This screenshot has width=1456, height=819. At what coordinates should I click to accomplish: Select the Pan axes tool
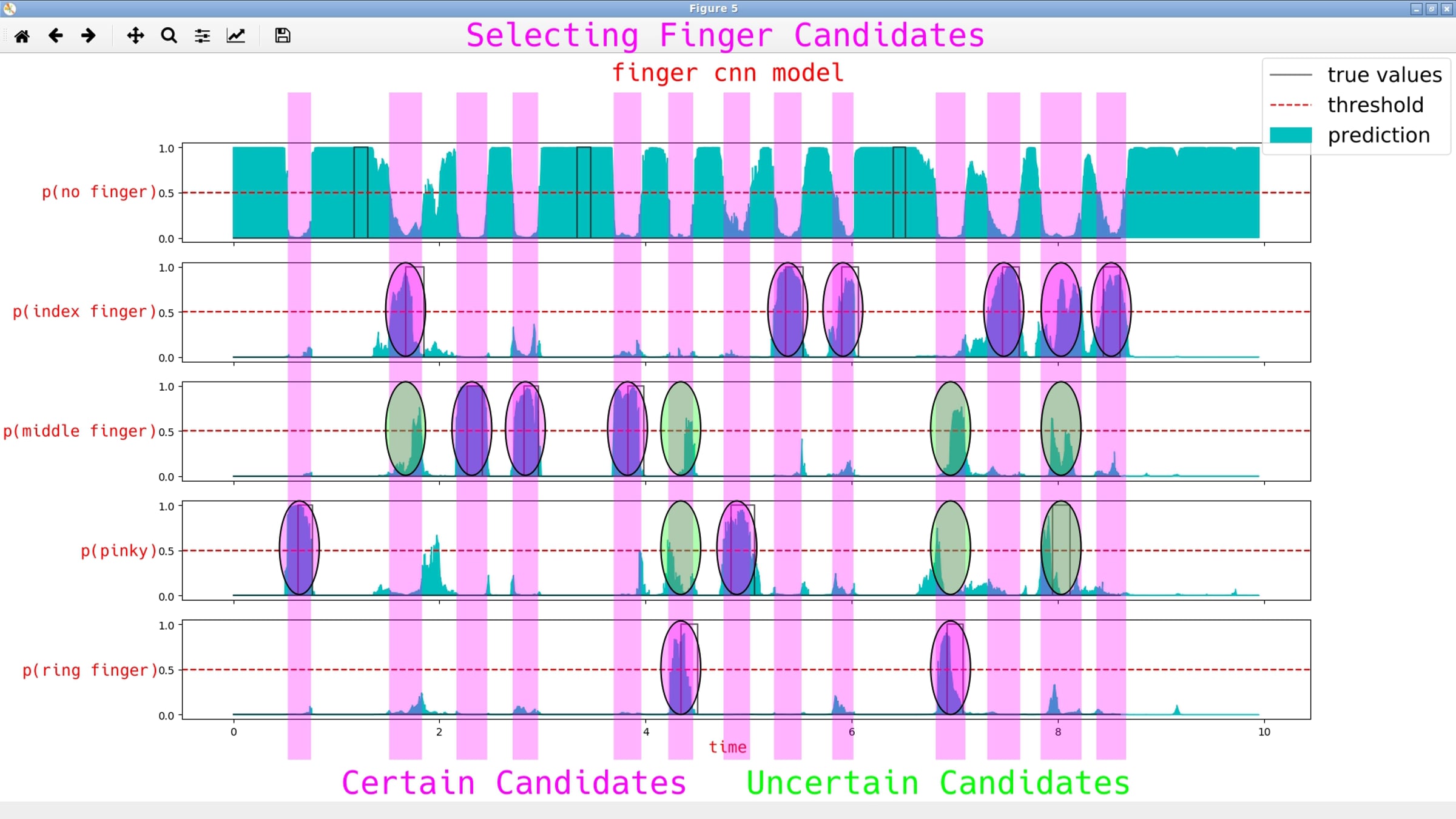click(x=135, y=36)
